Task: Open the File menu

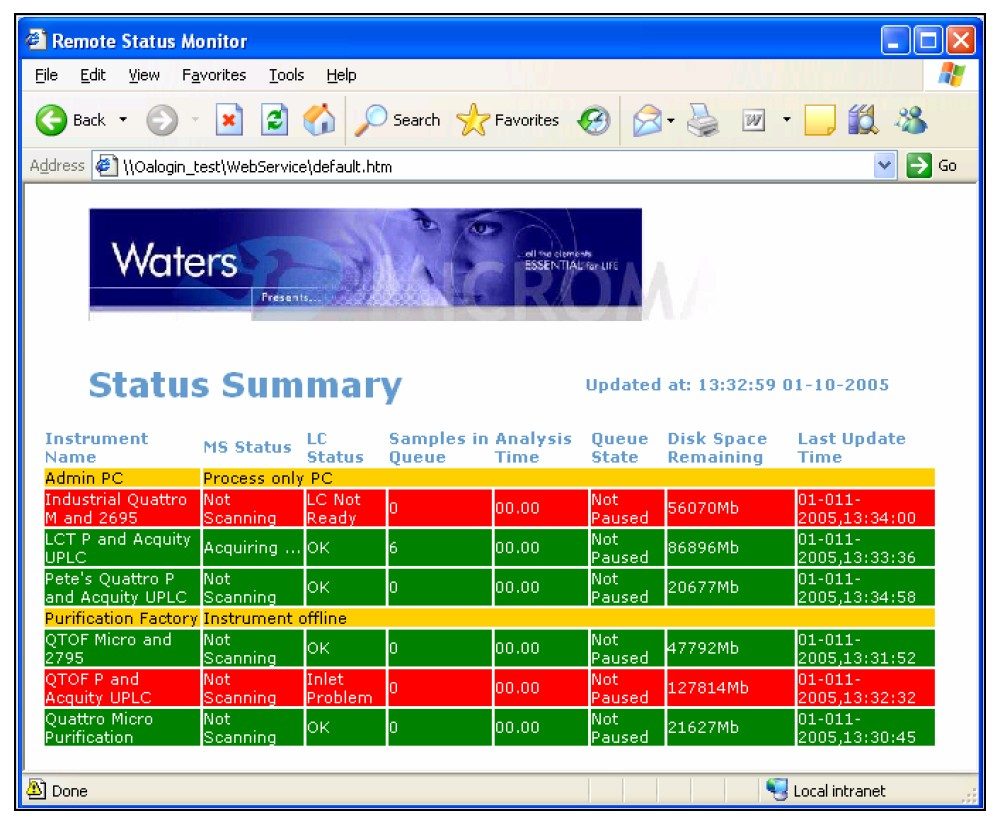Action: 46,75
